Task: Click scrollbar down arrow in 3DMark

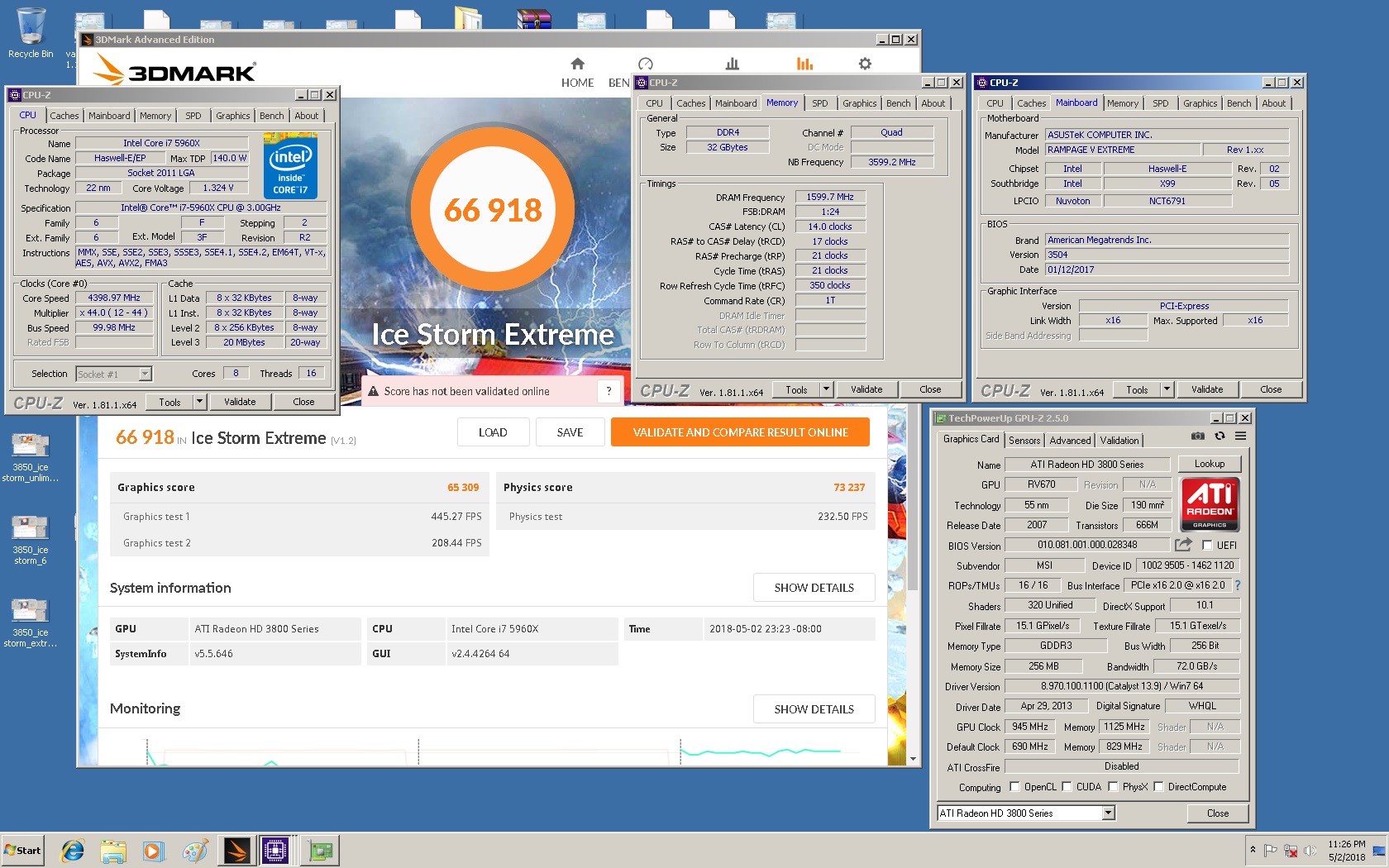Action: click(913, 759)
